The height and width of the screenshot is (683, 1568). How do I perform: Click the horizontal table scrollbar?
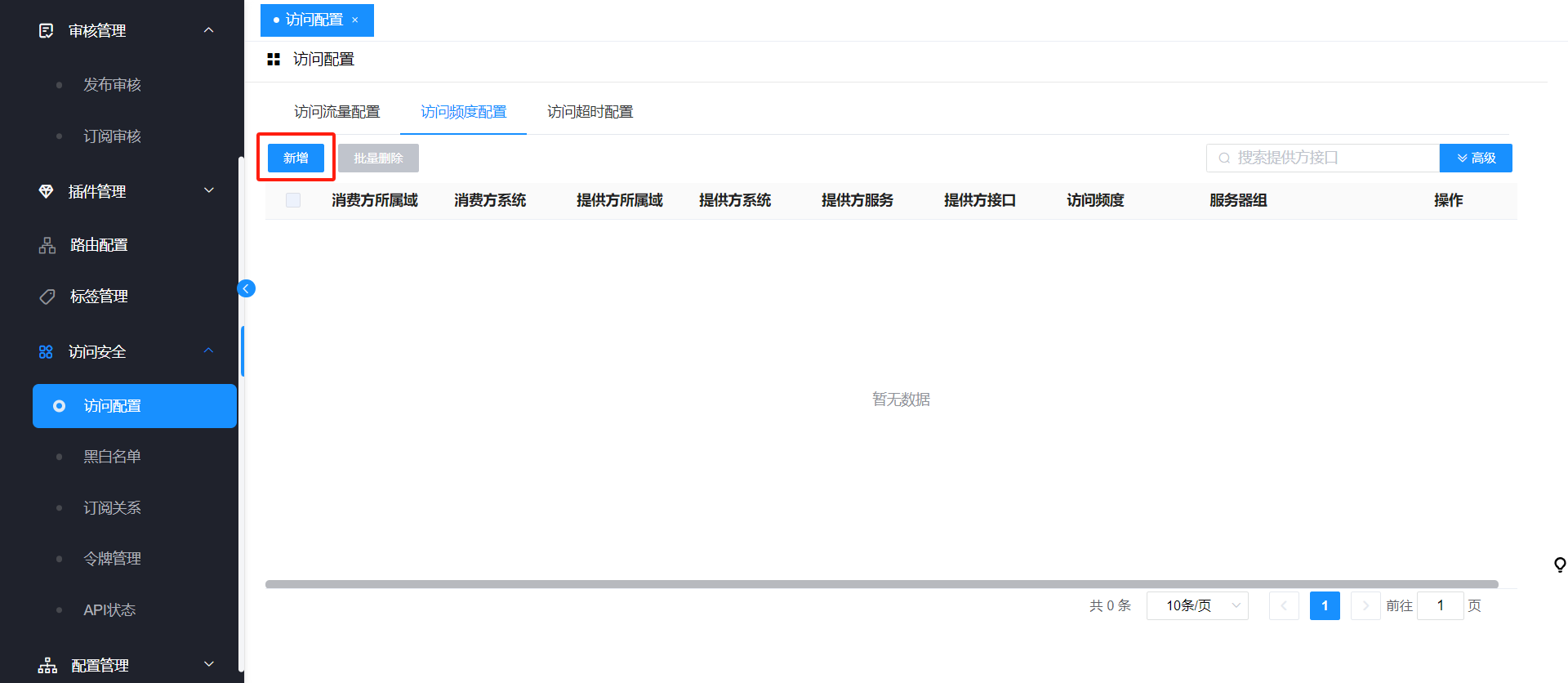(x=882, y=584)
